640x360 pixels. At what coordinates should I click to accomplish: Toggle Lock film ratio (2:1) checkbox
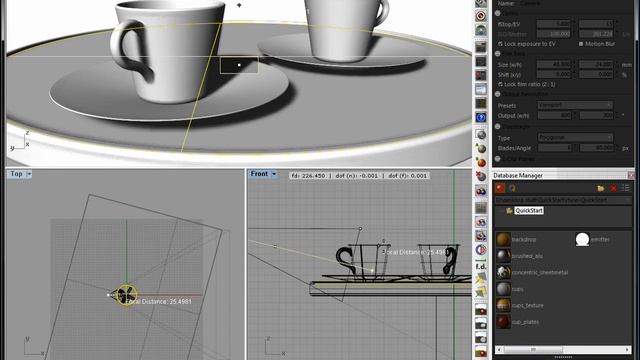(x=500, y=84)
